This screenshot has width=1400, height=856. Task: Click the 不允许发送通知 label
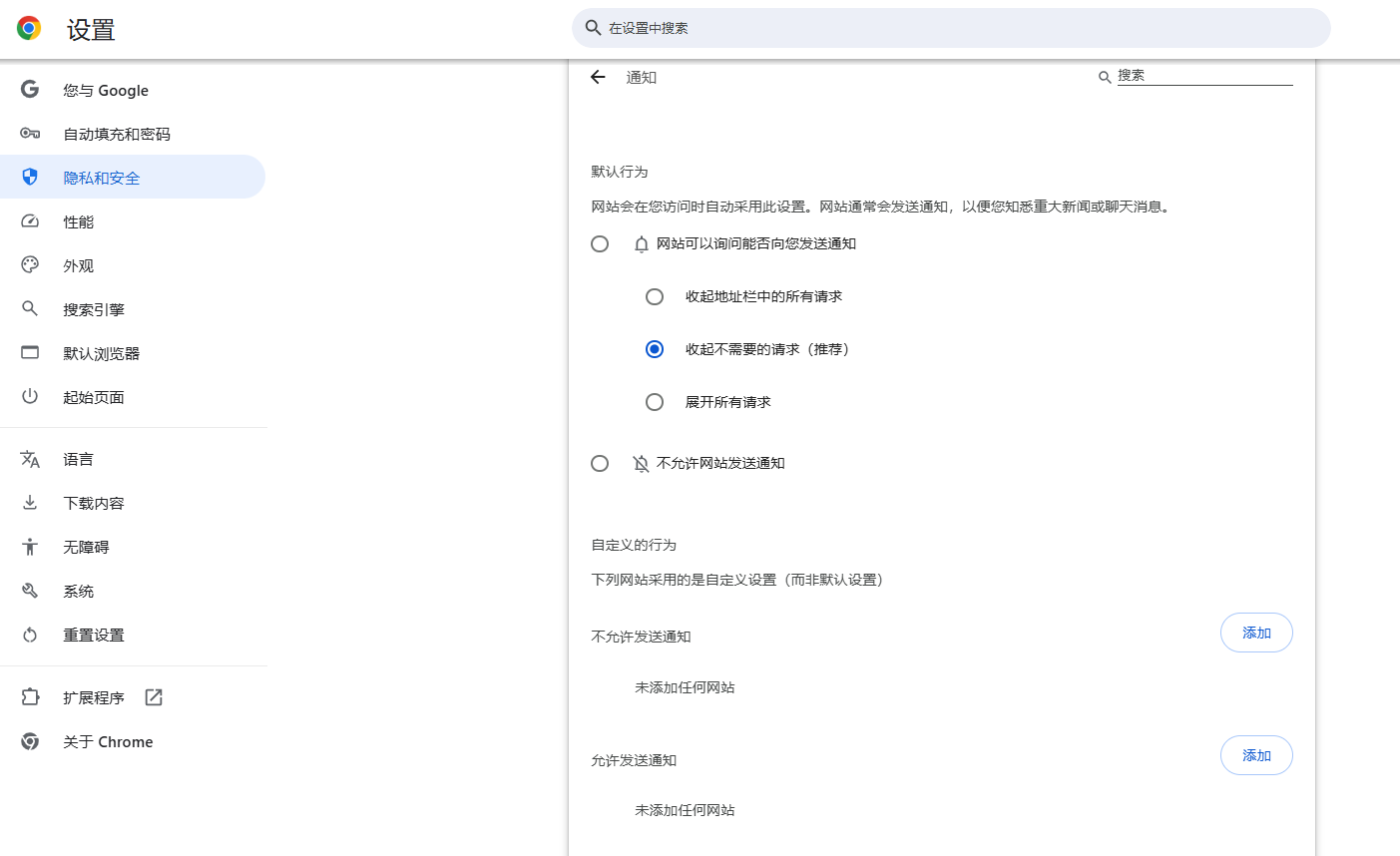coord(641,637)
